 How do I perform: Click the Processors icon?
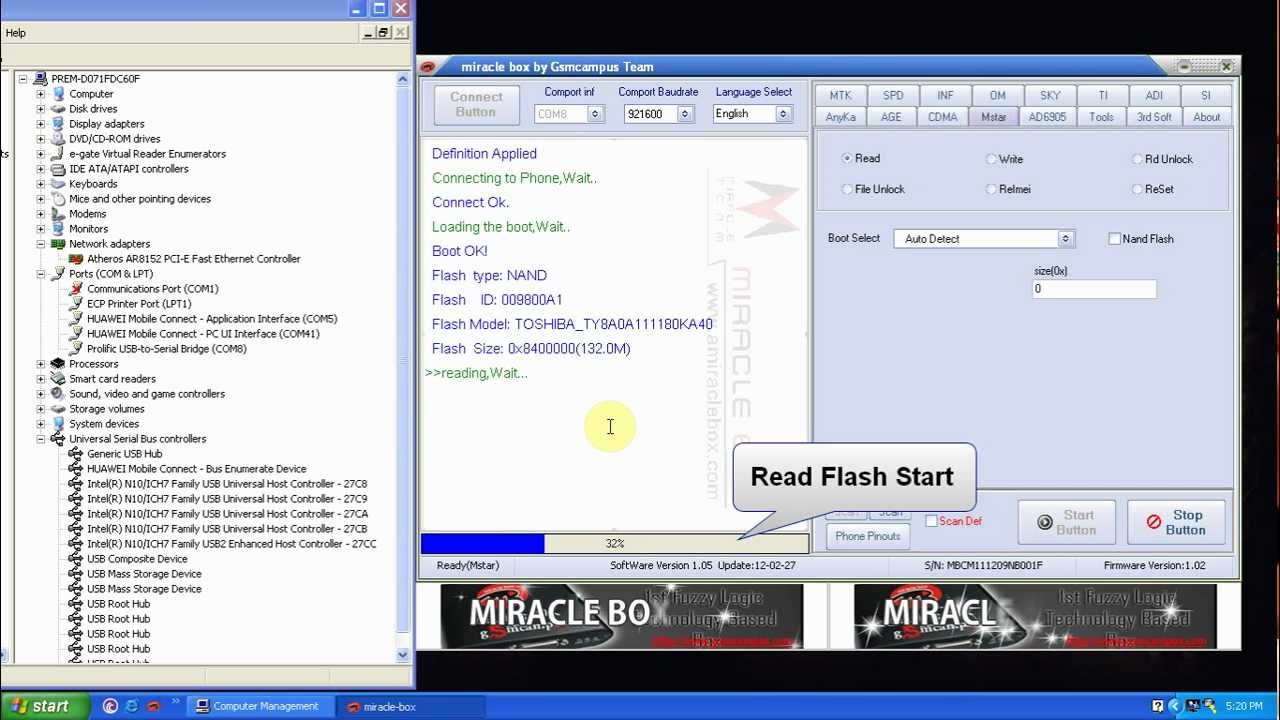click(58, 364)
